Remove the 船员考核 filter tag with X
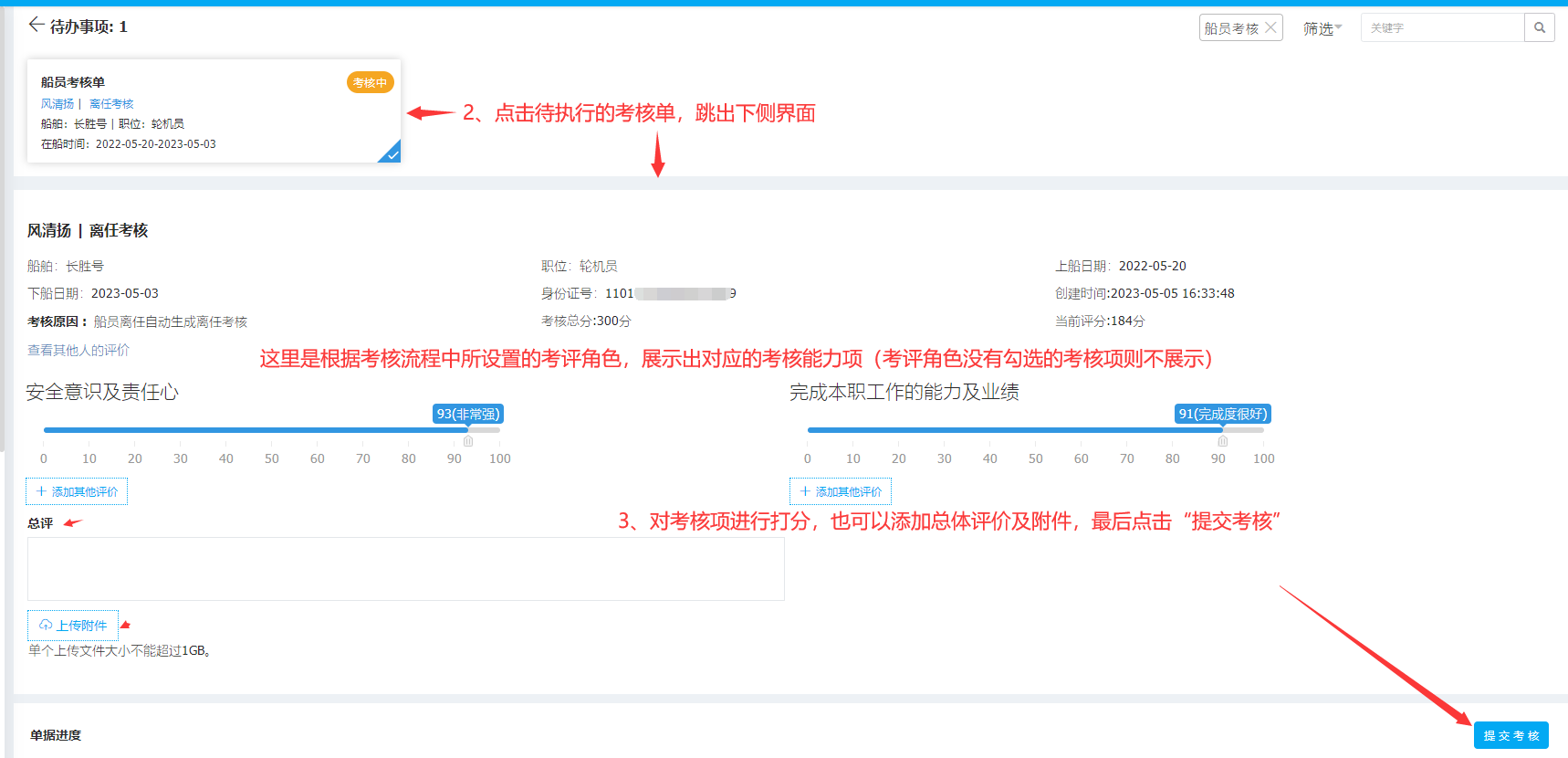 [x=1270, y=27]
